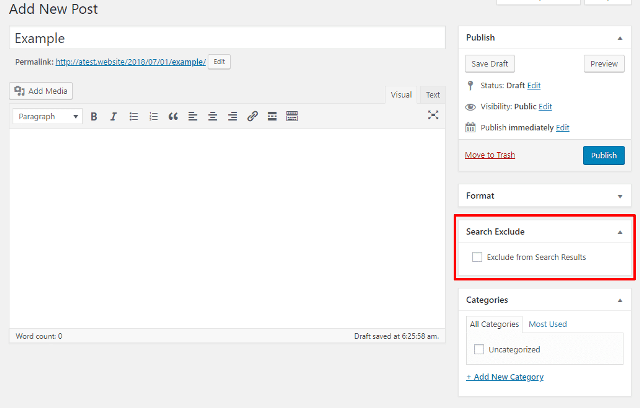
Task: Click the Add Media button
Action: [41, 91]
